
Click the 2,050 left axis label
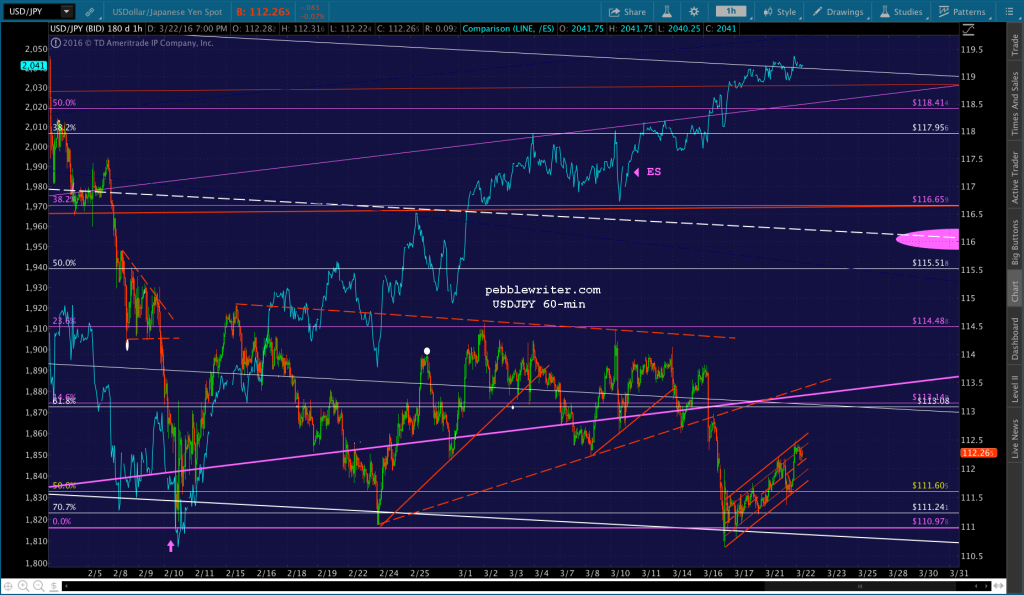[36, 49]
